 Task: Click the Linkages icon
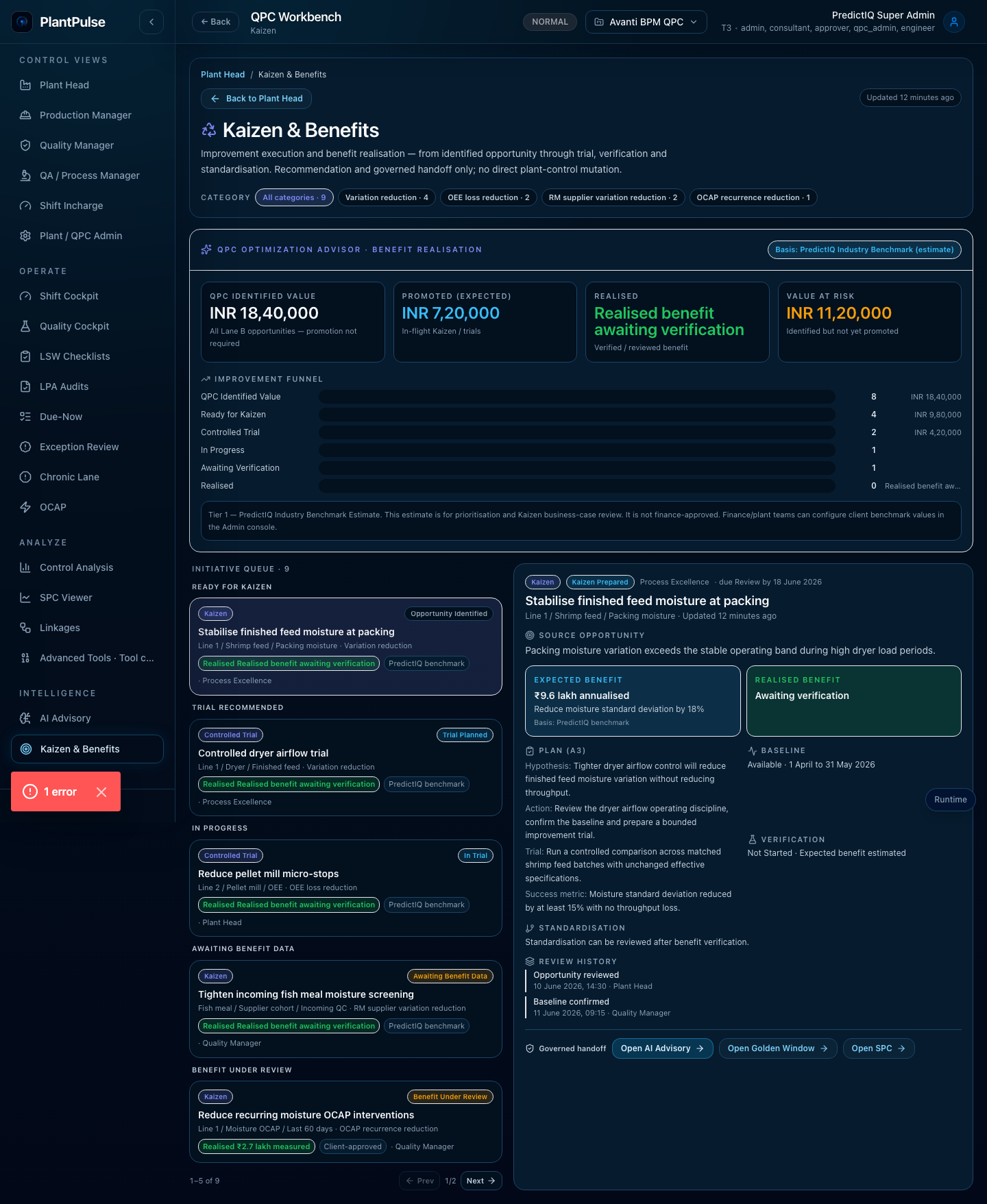[x=25, y=628]
